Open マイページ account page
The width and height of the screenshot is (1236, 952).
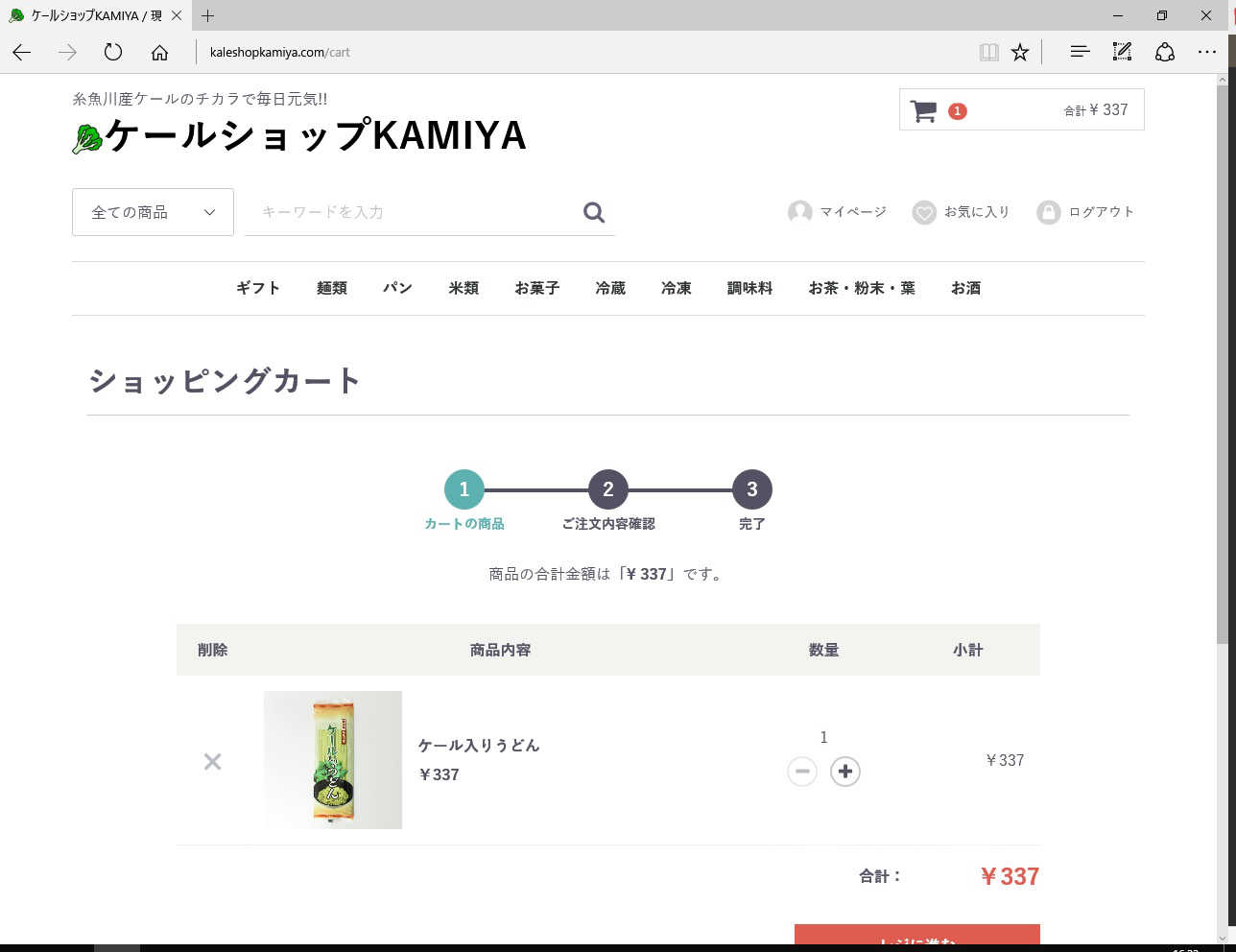pos(837,212)
